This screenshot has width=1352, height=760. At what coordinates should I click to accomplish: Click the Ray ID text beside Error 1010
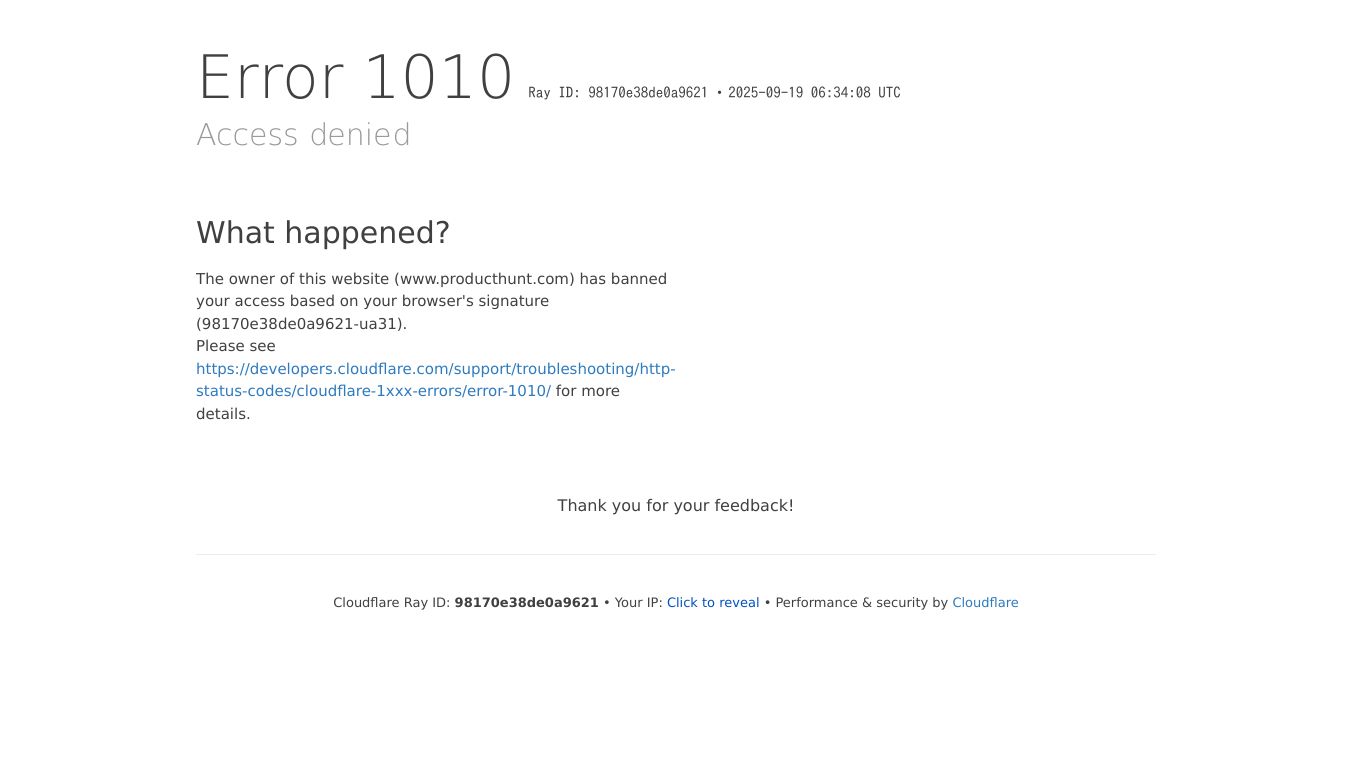pos(618,93)
